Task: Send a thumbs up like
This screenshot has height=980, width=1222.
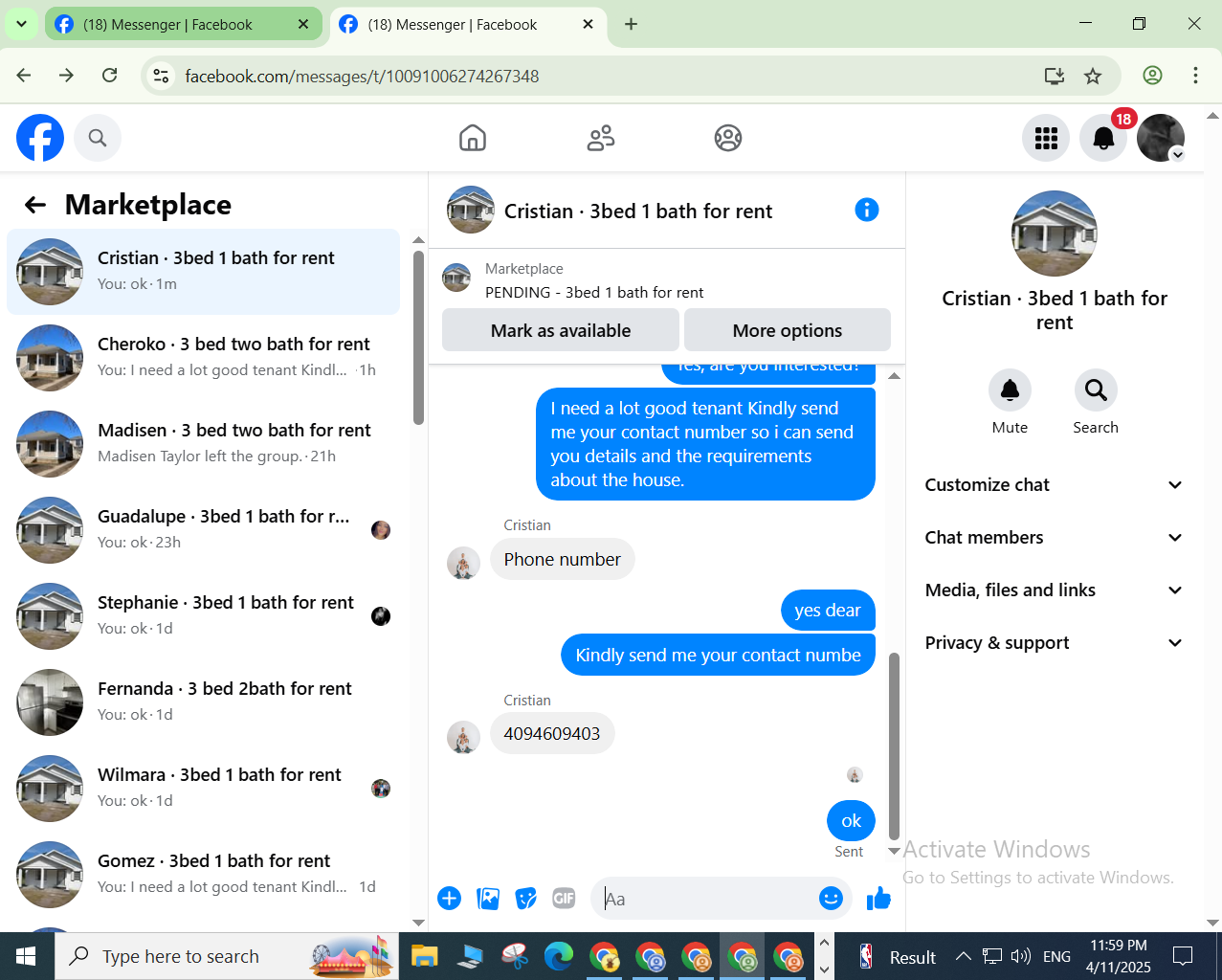Action: pos(878,898)
